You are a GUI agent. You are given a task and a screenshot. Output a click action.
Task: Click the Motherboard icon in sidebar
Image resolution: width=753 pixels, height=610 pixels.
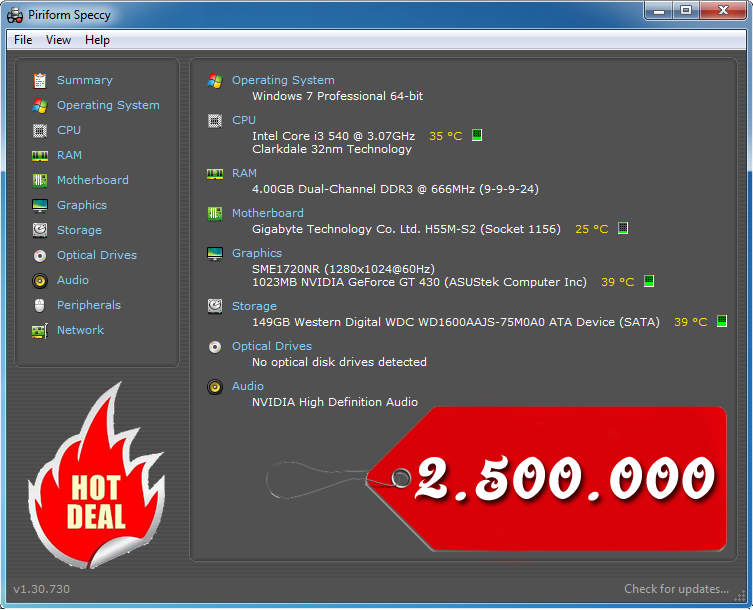[40, 181]
